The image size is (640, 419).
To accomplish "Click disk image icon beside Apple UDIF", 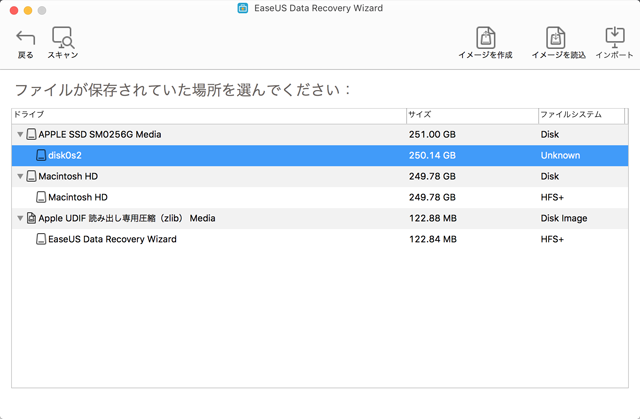I will 31,218.
